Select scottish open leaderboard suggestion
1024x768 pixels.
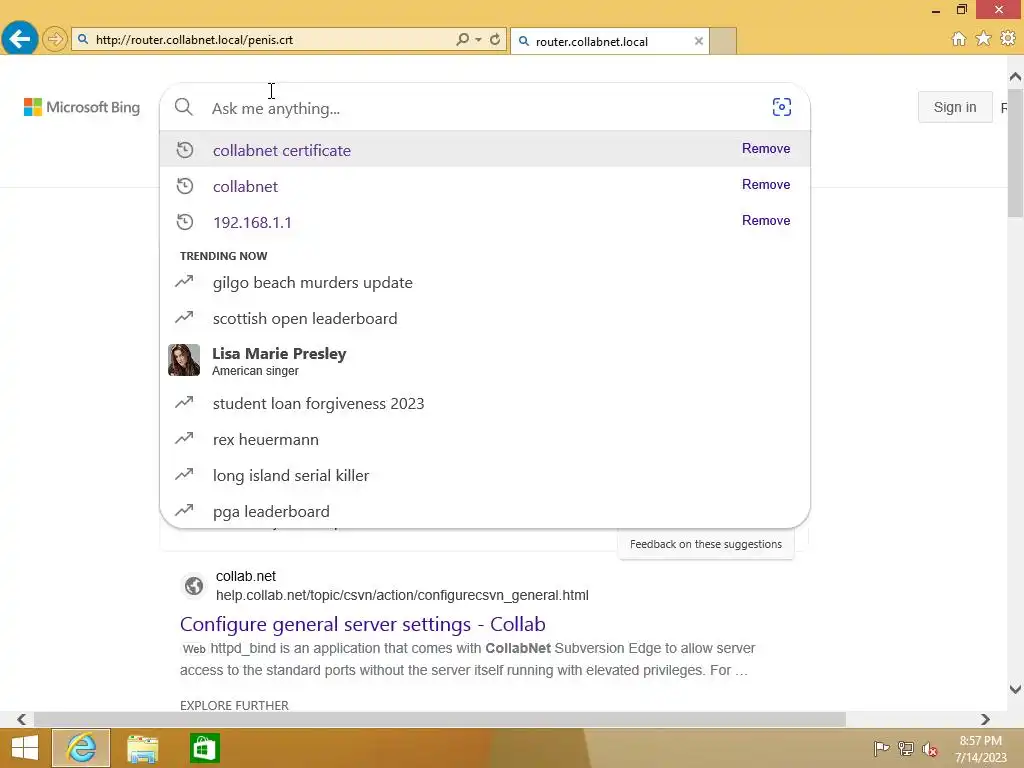[x=485, y=318]
